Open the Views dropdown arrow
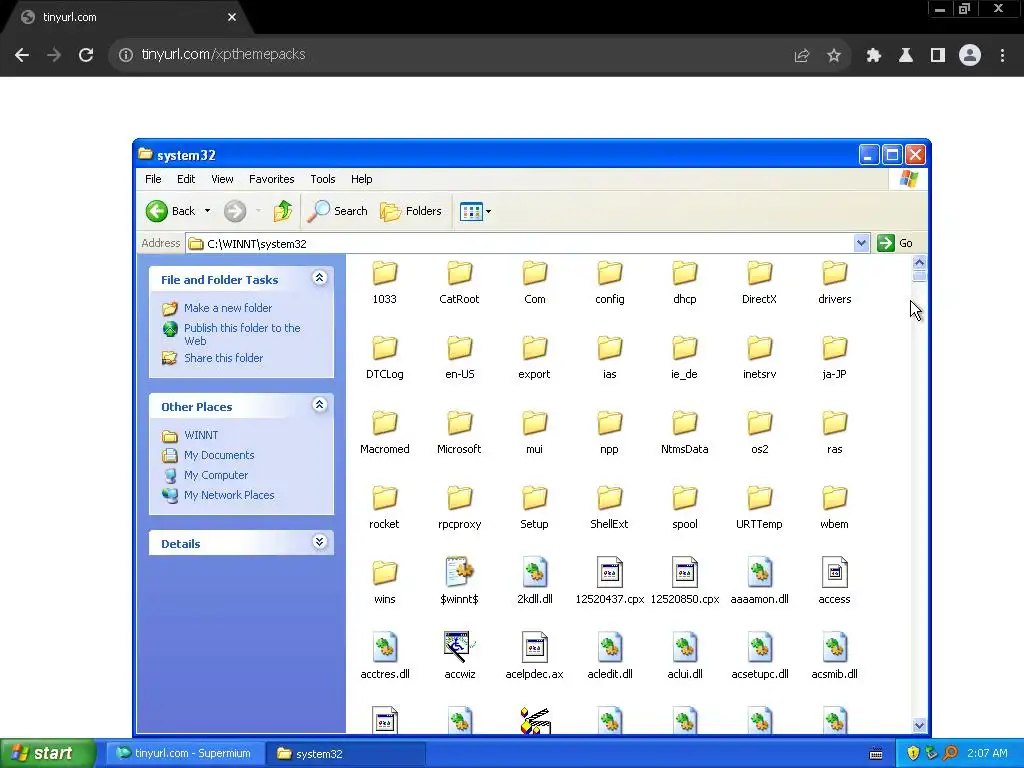Viewport: 1024px width, 768px height. point(488,212)
